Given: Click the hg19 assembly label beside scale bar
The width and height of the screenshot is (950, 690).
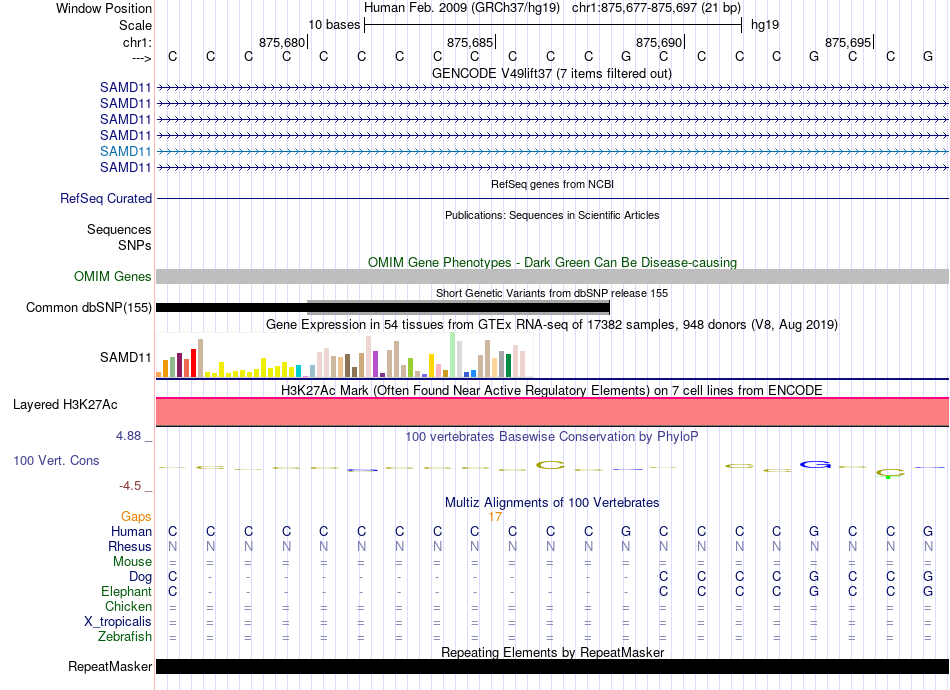Looking at the screenshot, I should (x=765, y=25).
